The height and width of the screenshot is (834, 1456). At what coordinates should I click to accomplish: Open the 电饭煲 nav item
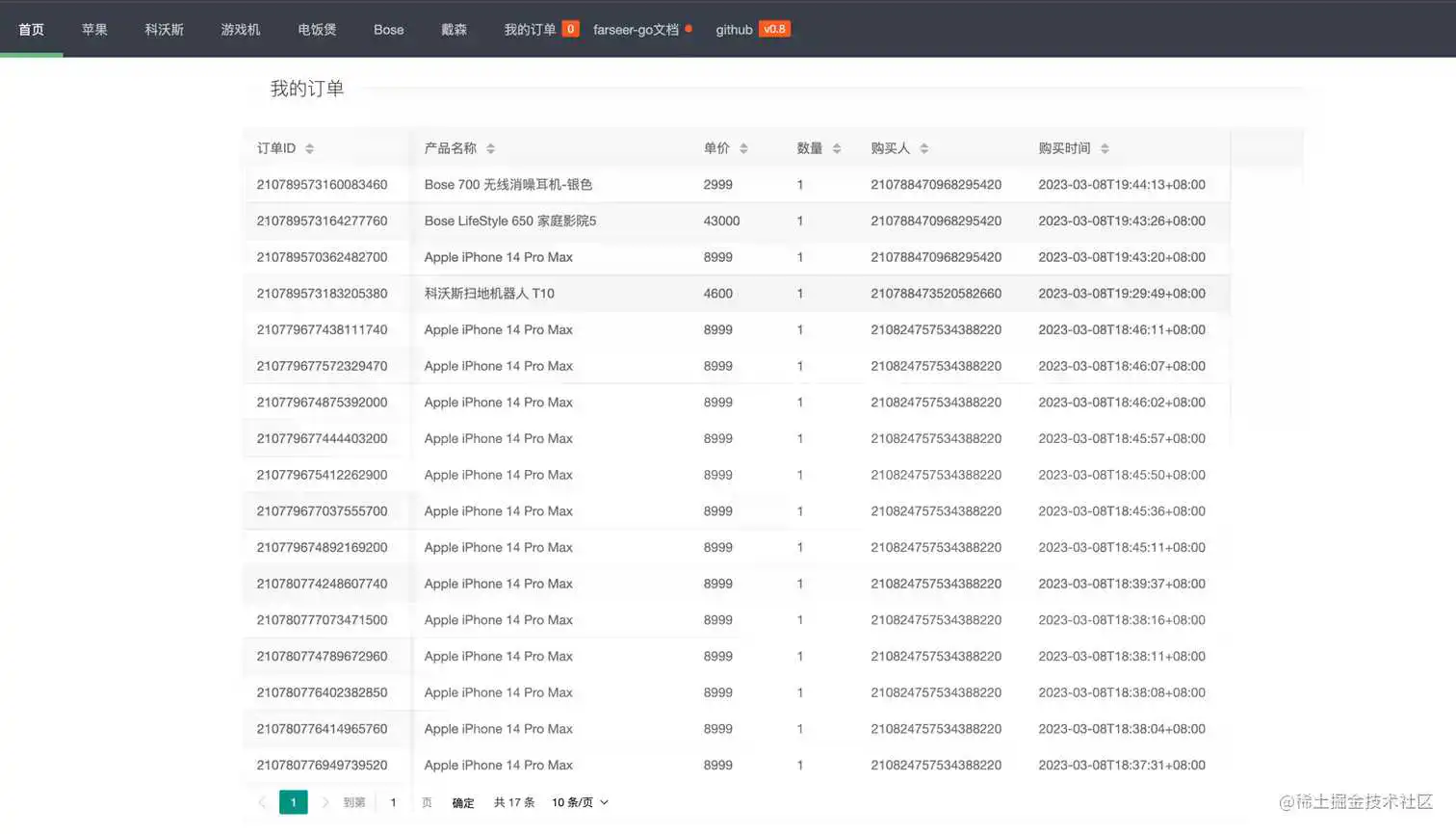(317, 29)
